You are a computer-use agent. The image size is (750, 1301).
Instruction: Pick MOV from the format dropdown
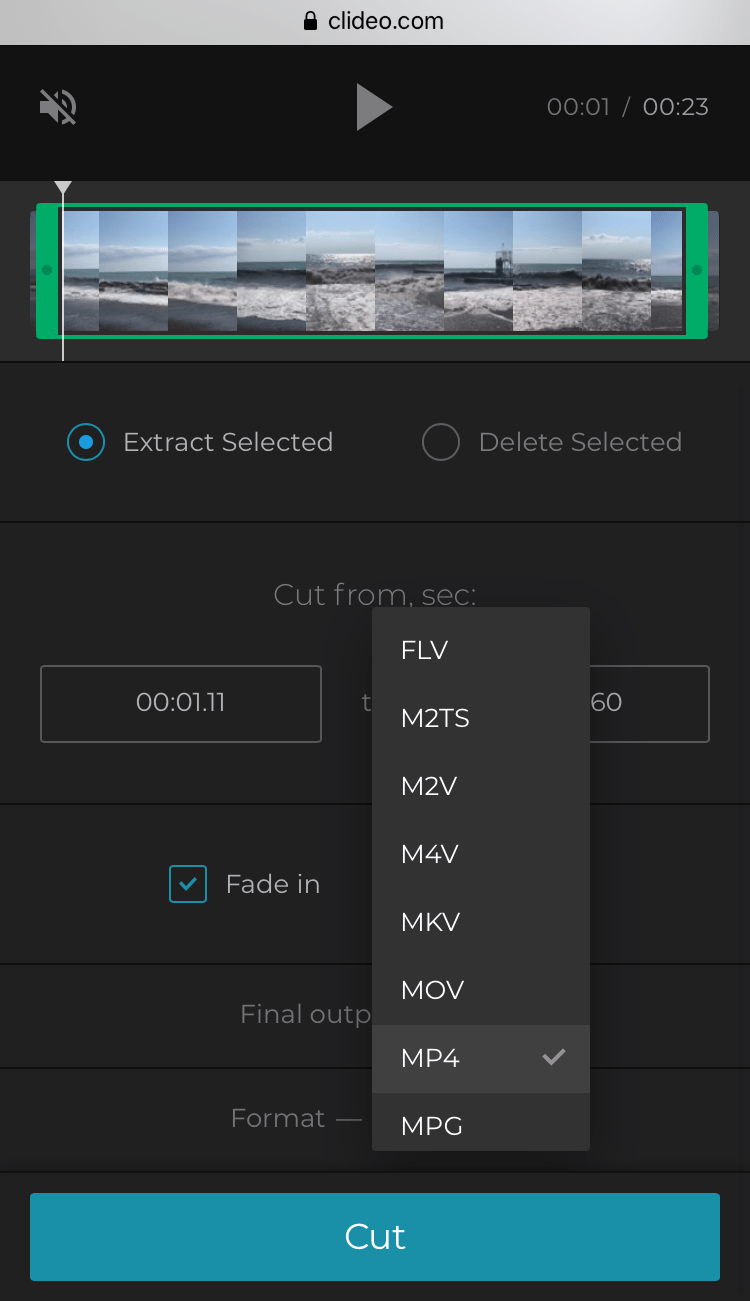pos(431,990)
